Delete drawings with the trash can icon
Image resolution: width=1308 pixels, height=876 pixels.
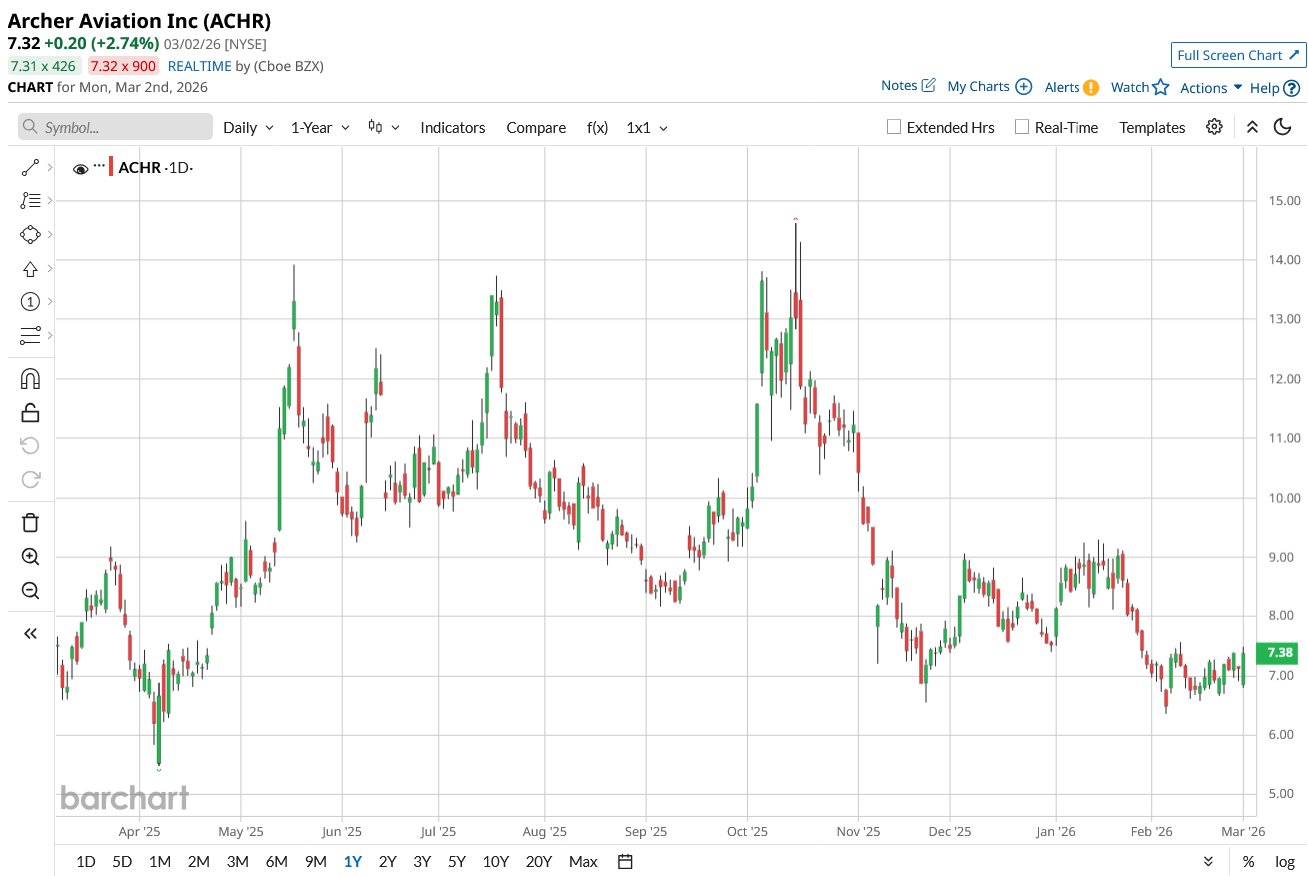tap(30, 522)
